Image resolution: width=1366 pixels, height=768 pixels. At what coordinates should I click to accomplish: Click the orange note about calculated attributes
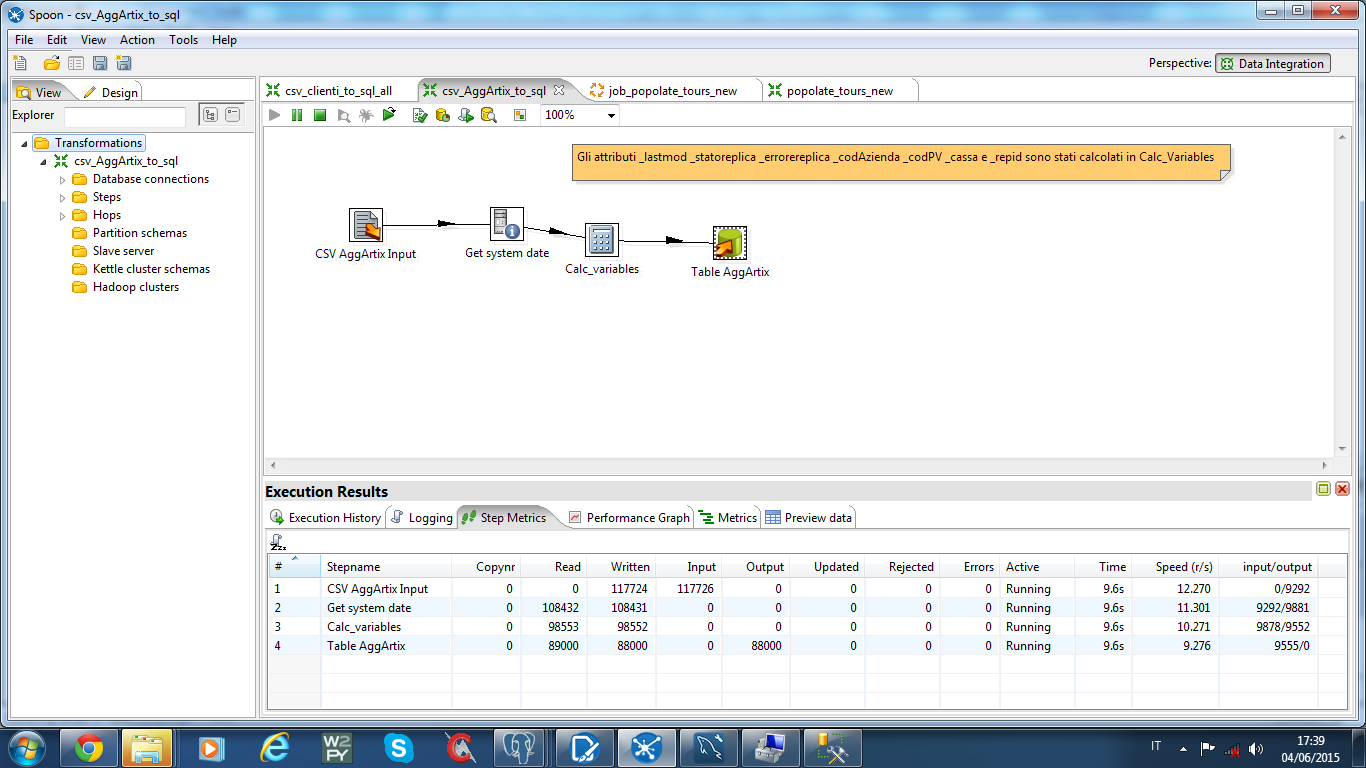coord(901,164)
